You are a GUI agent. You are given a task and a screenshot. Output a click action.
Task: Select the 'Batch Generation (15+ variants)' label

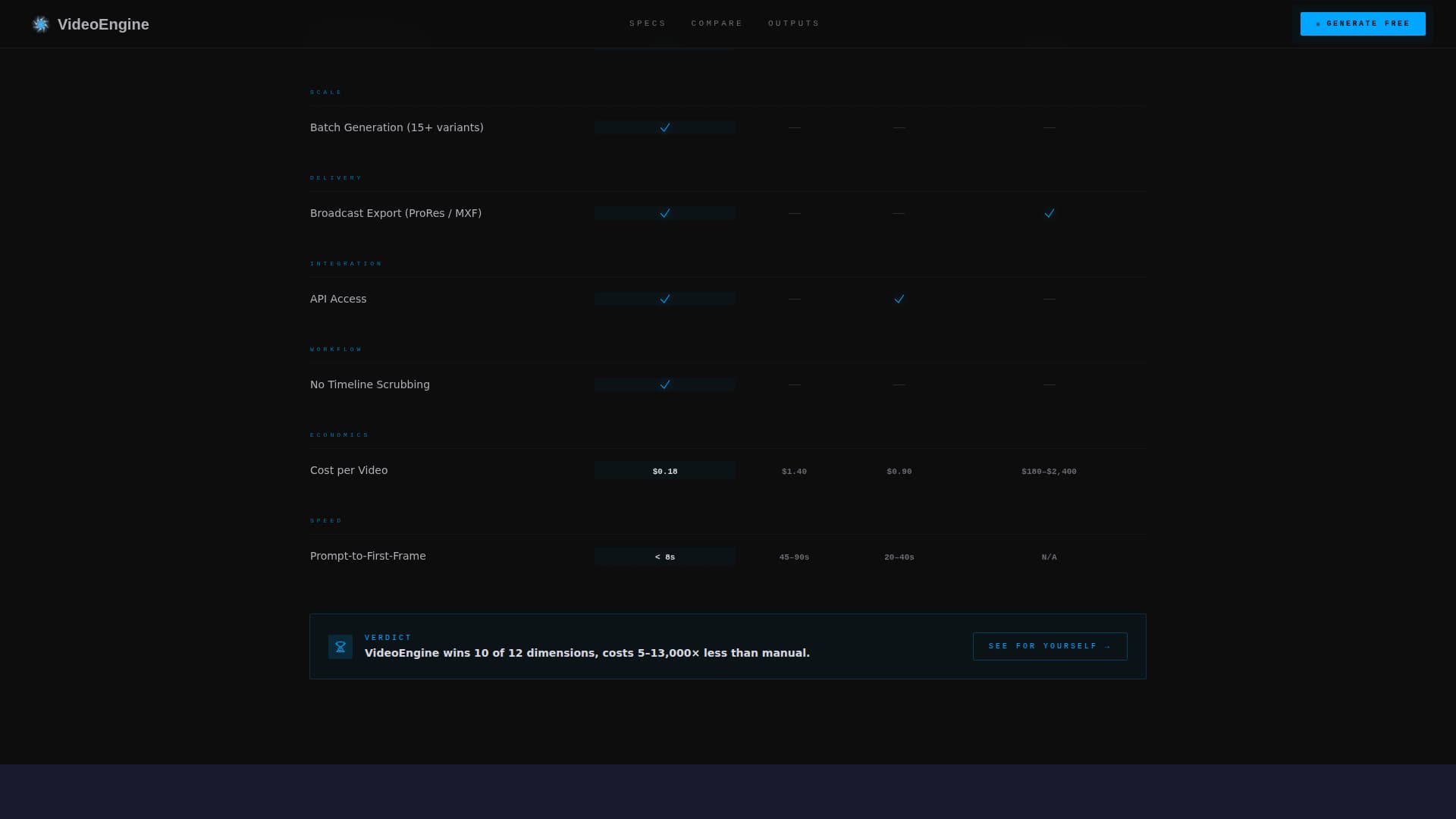(x=397, y=127)
